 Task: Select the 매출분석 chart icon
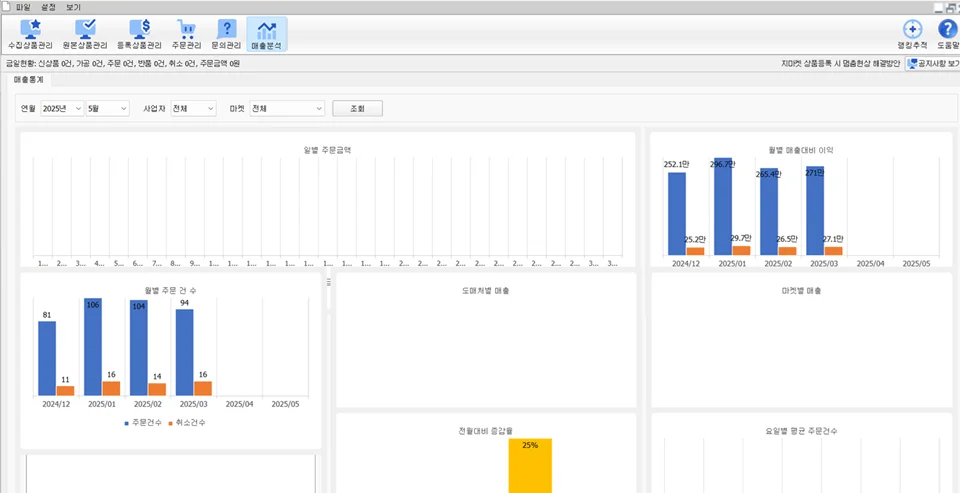(x=266, y=35)
